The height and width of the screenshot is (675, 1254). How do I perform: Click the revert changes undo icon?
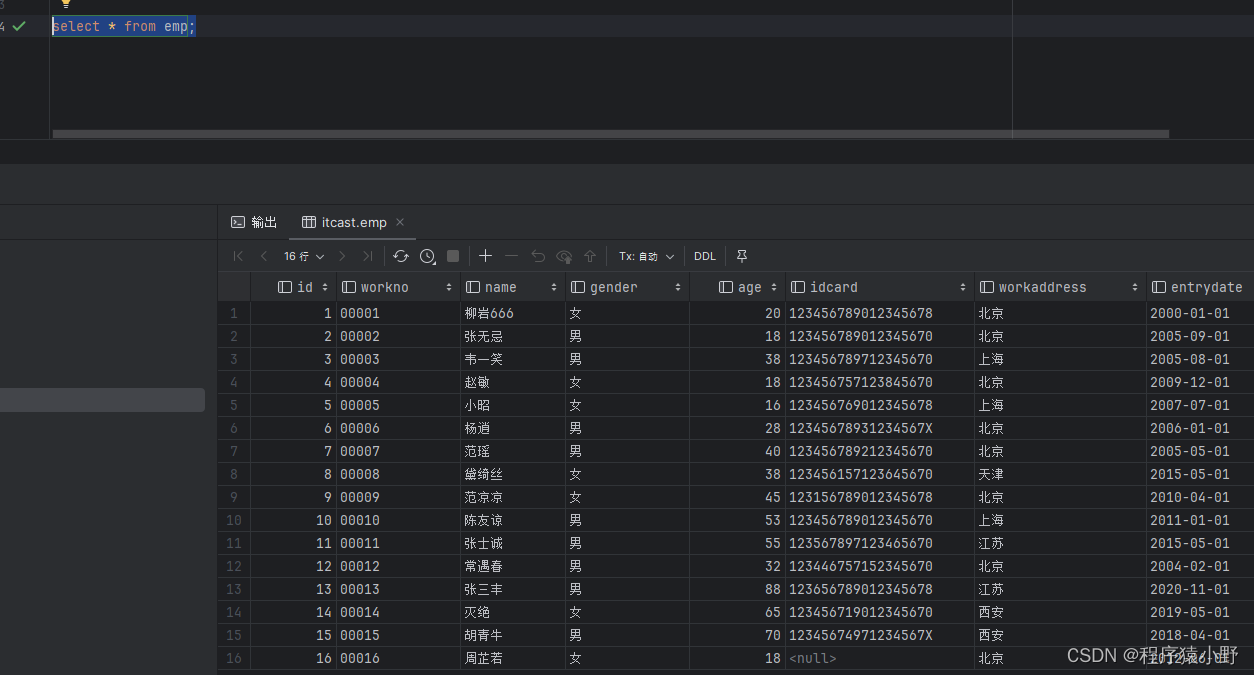(x=538, y=256)
